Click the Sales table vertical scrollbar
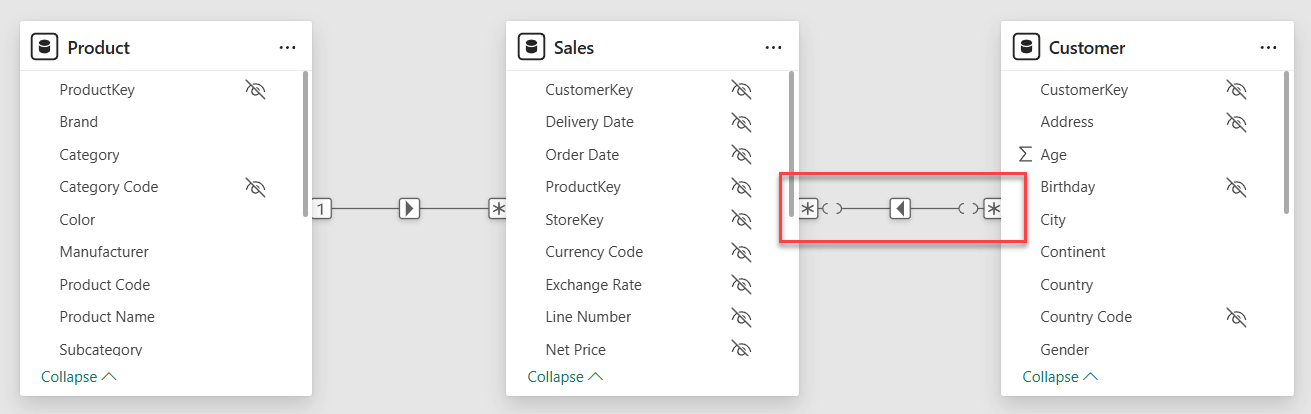 [791, 140]
